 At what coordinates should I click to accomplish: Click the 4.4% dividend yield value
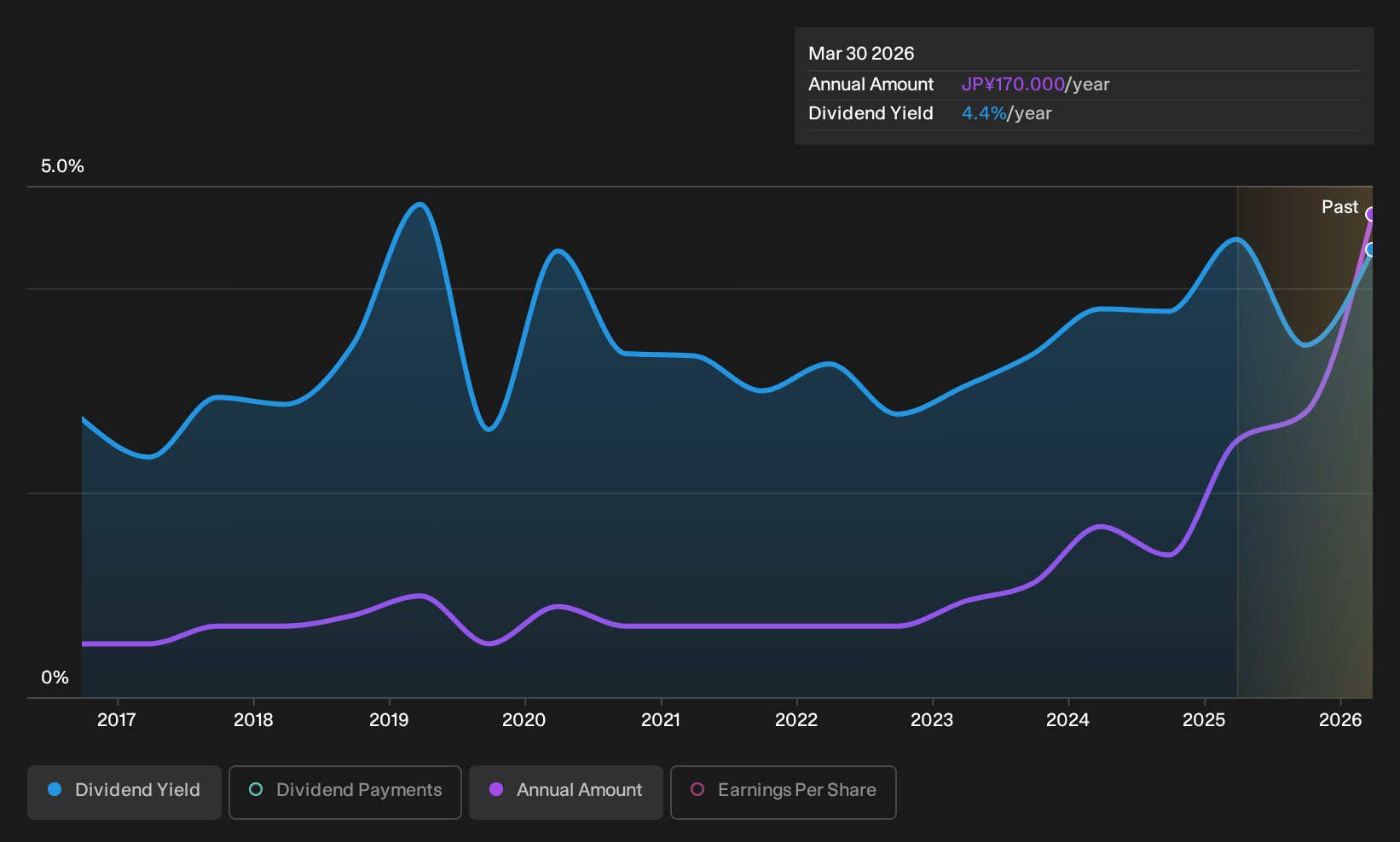[984, 113]
